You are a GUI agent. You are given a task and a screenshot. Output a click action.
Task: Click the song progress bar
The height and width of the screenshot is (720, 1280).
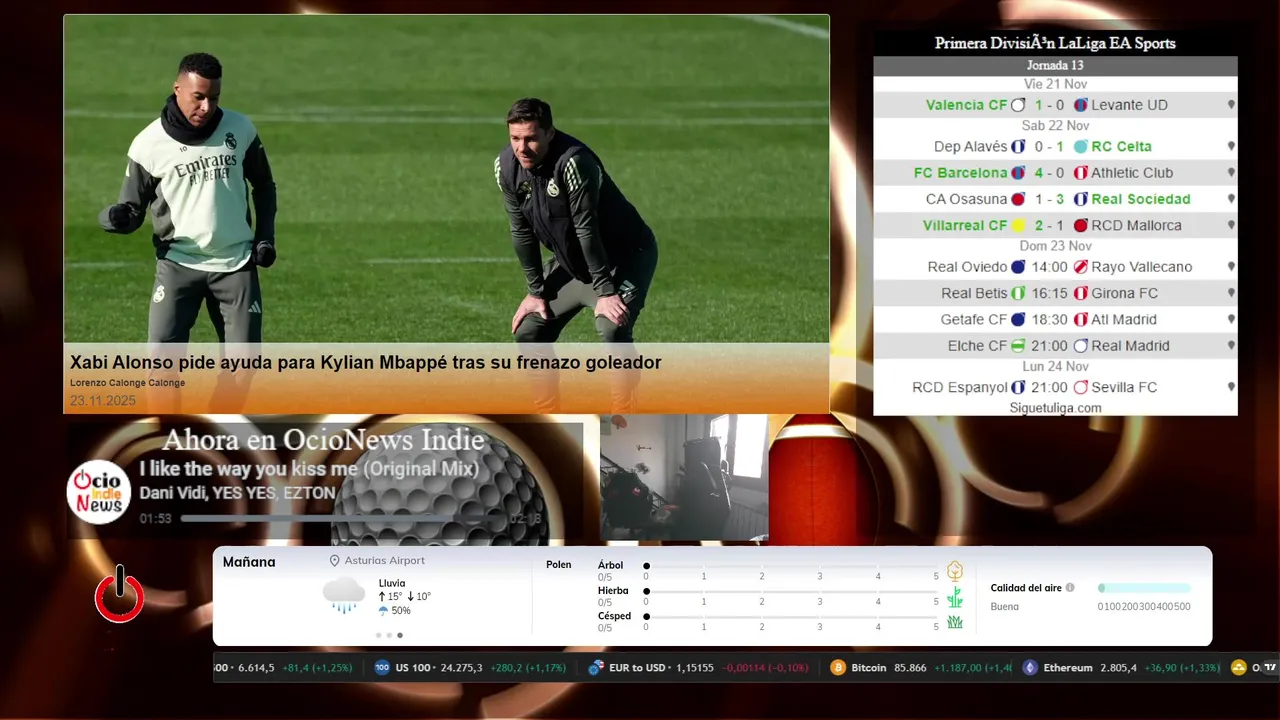click(x=342, y=519)
